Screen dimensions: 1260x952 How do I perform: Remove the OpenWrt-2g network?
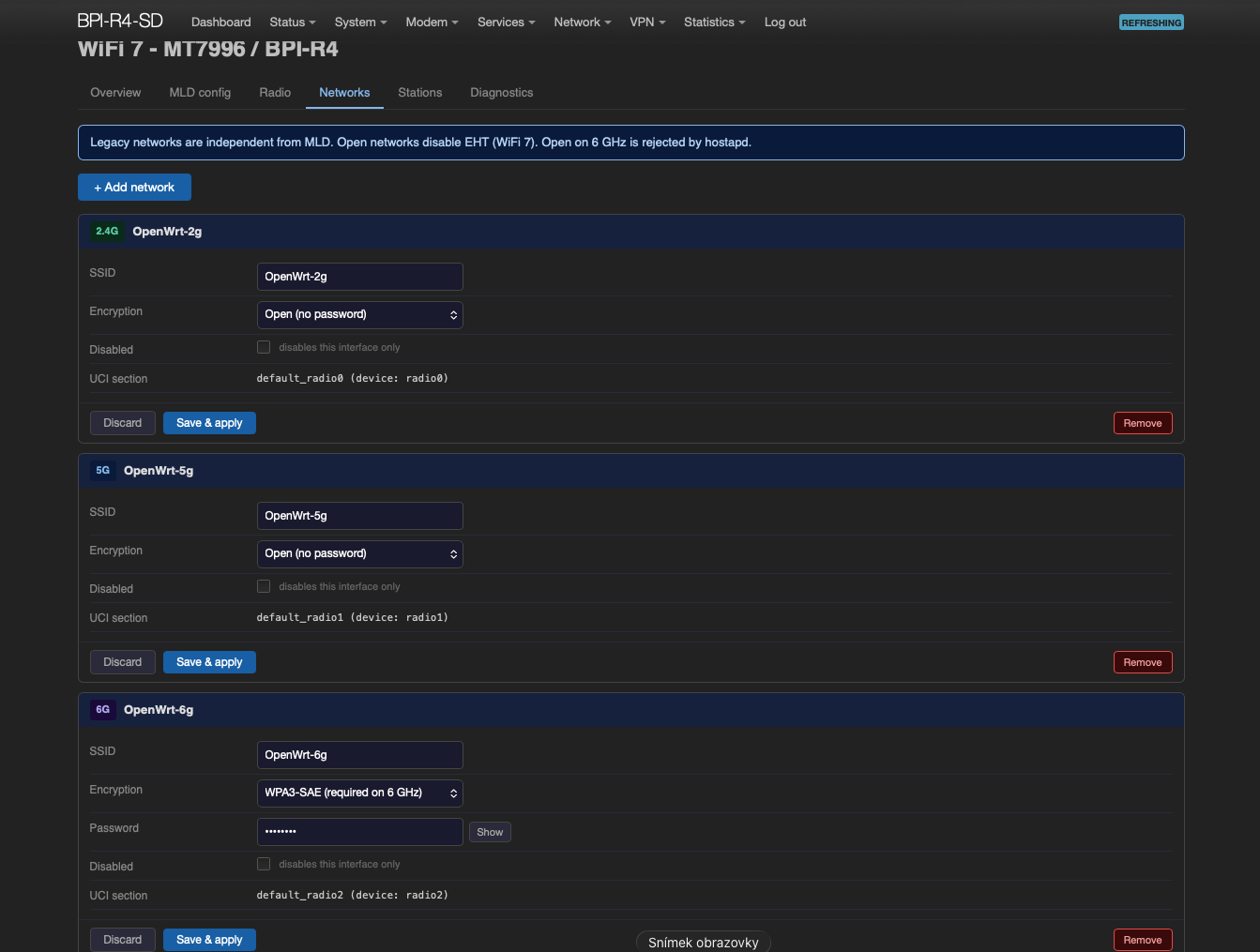1143,423
